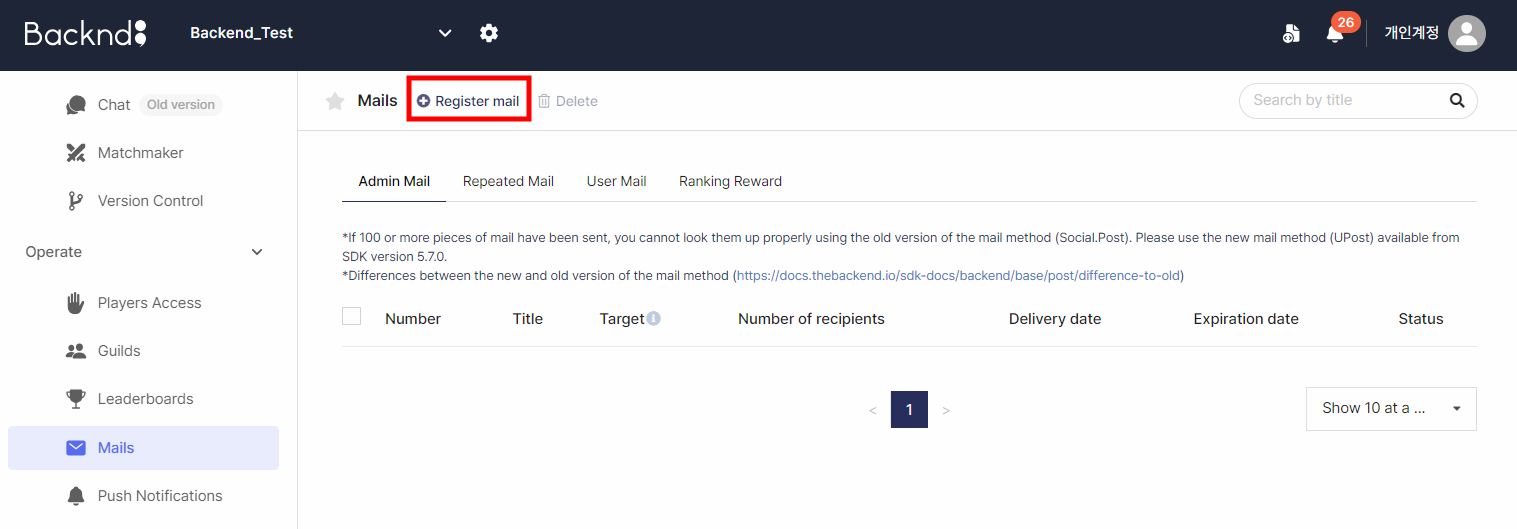Open Matchmaker in sidebar

(x=140, y=153)
